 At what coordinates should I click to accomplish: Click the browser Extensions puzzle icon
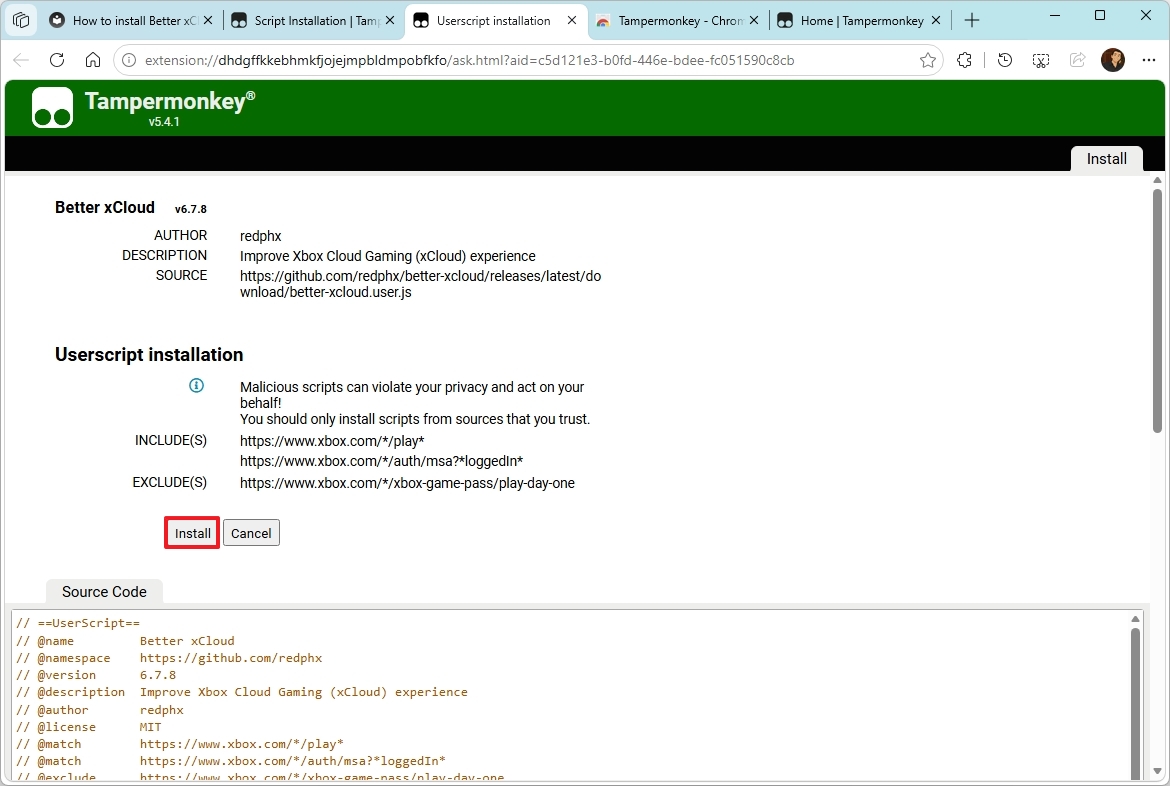point(963,60)
